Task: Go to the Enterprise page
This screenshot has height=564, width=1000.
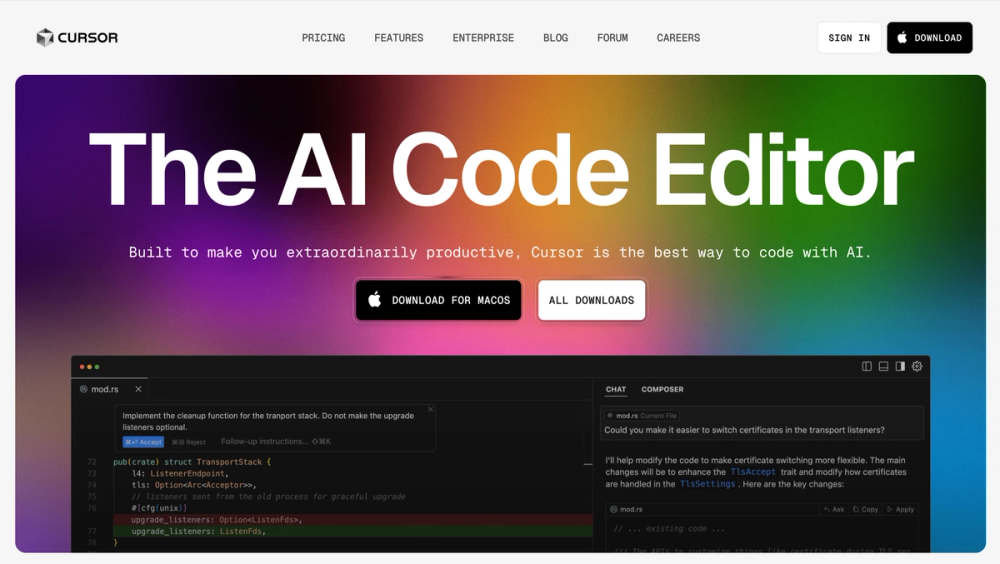Action: (x=483, y=38)
